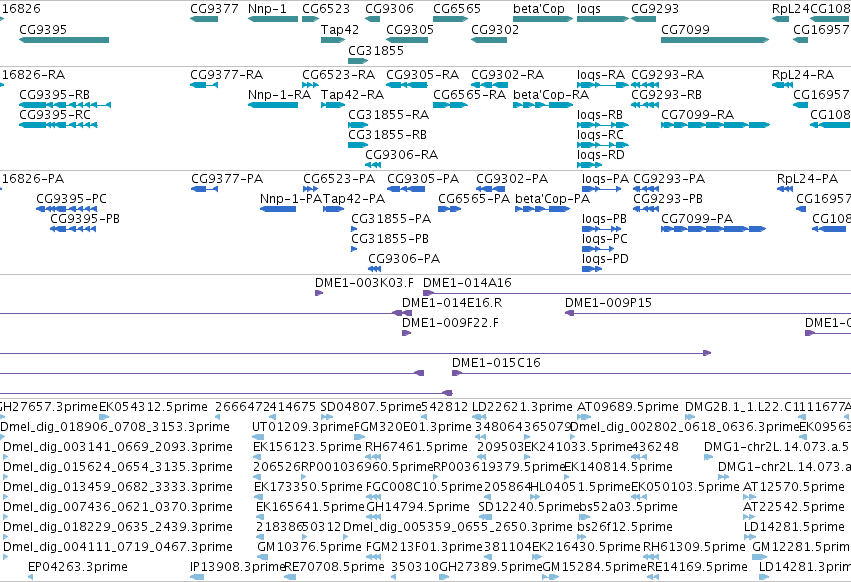This screenshot has width=851, height=582.
Task: Click EP04263.3prime EST
Action: [x=30, y=577]
